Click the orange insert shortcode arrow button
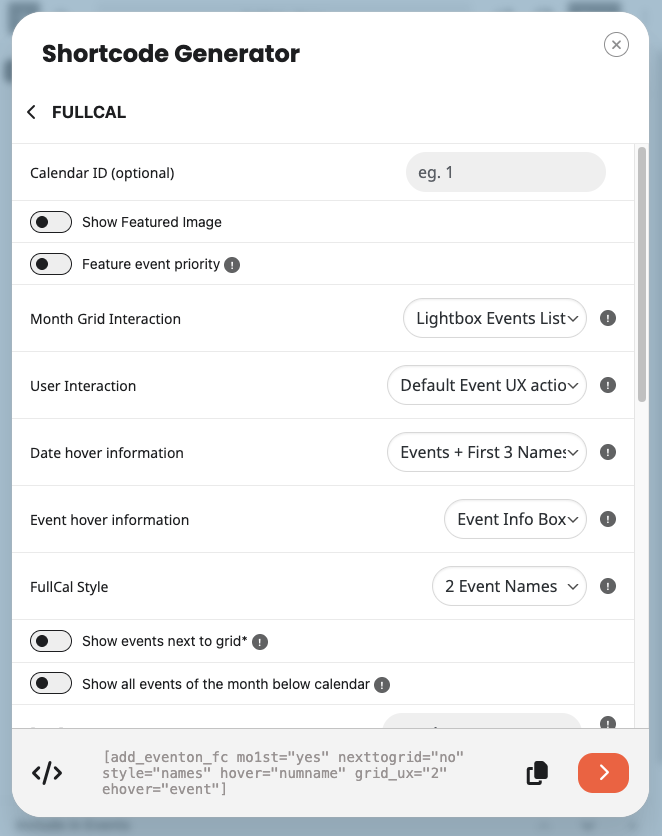Viewport: 662px width, 836px height. click(603, 773)
